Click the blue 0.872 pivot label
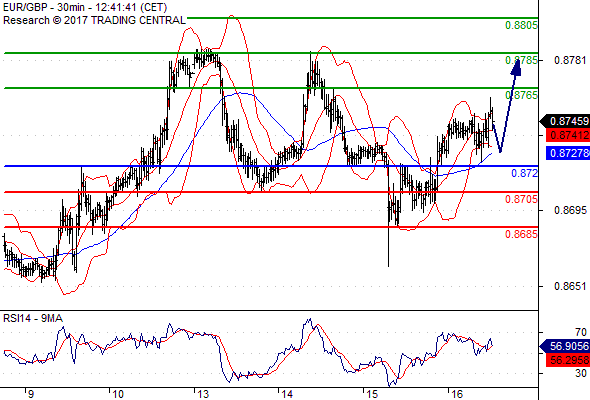The height and width of the screenshot is (400, 590). click(524, 173)
